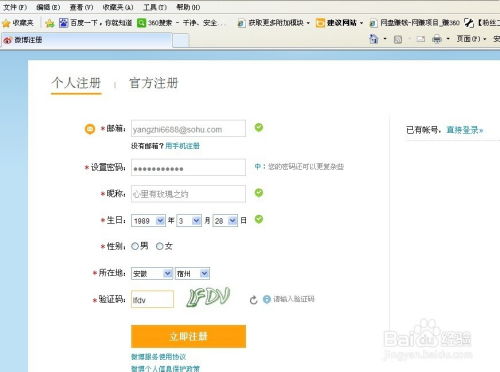Open the 文件 menu

point(15,7)
